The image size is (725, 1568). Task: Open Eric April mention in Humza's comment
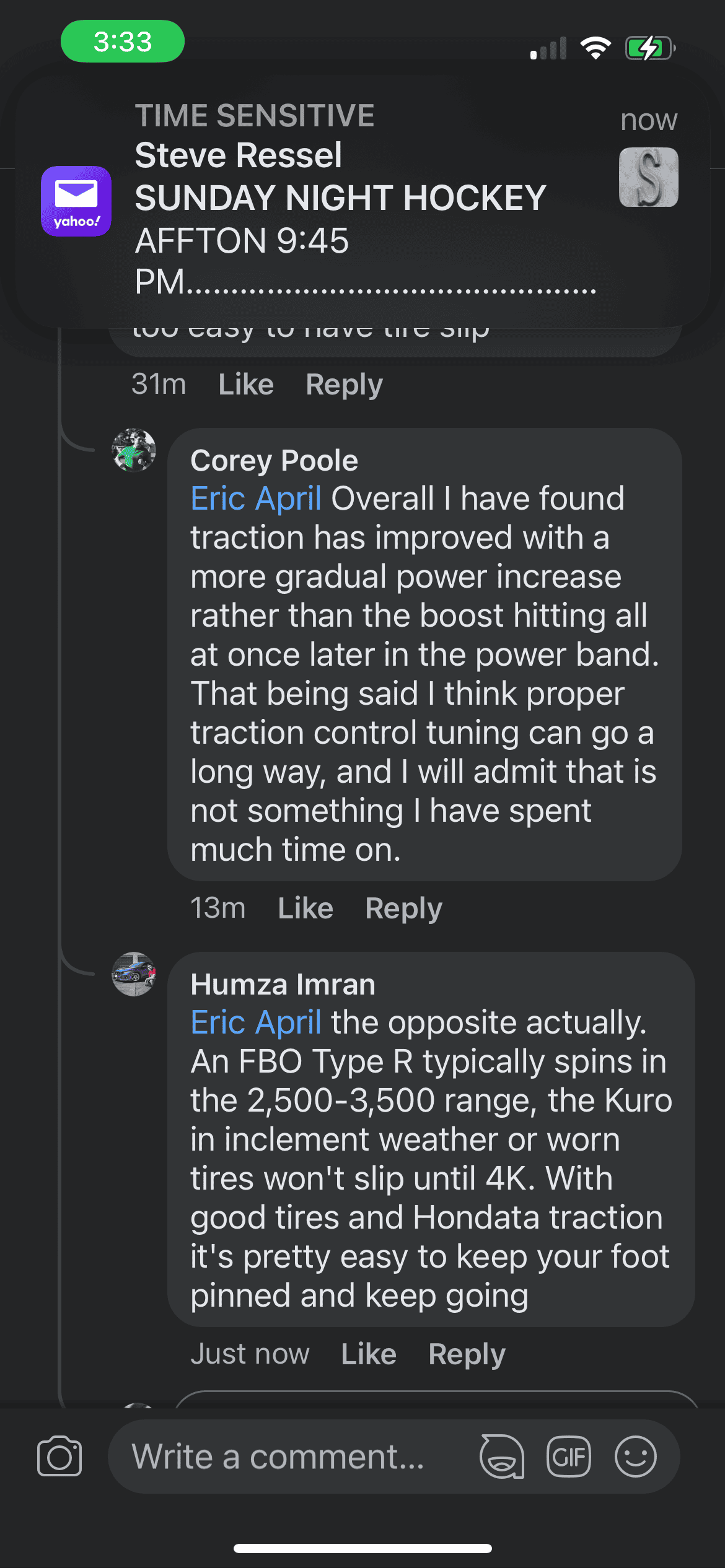pyautogui.click(x=256, y=1022)
